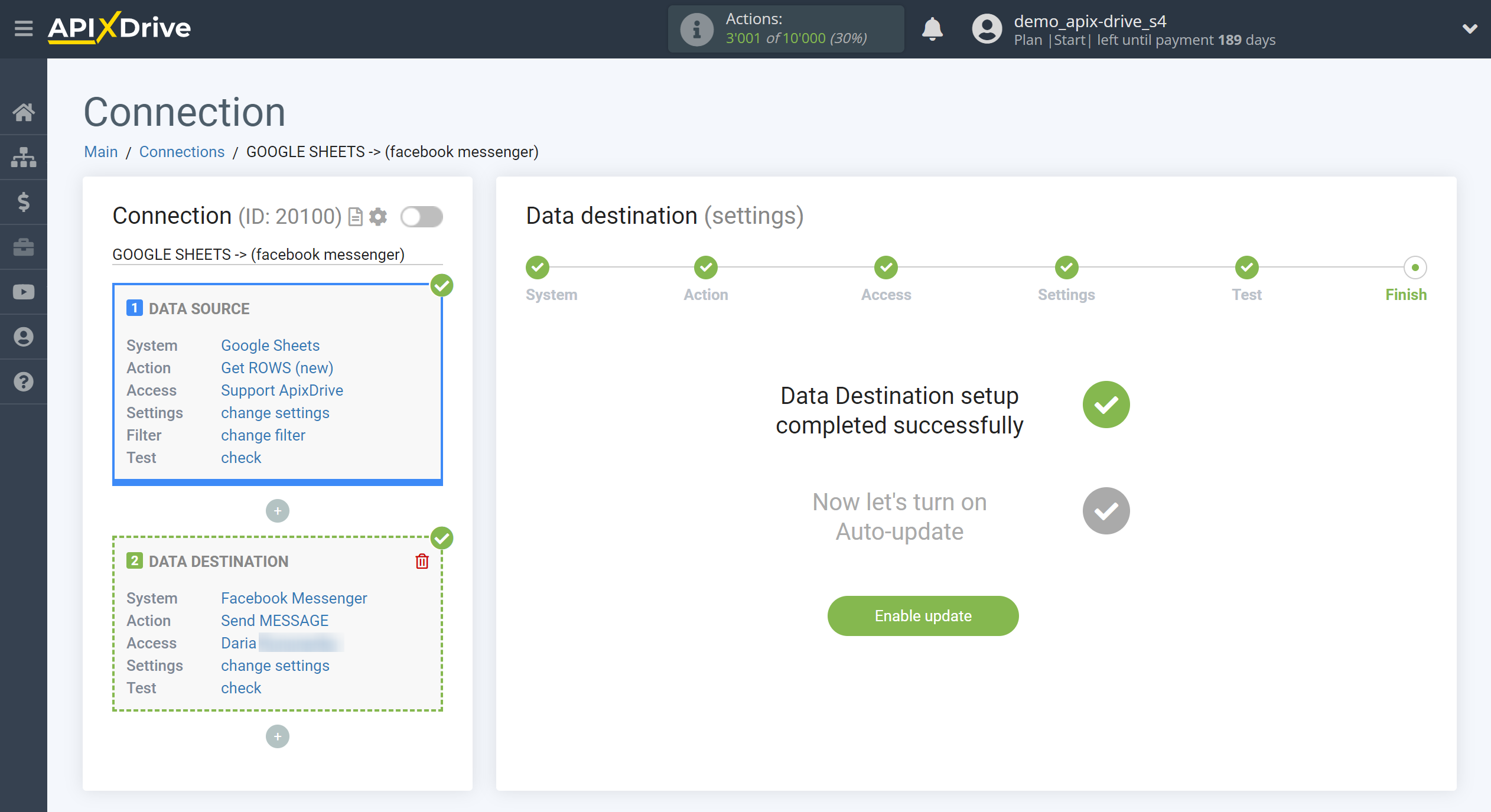Open help question icon in sidebar

24,381
